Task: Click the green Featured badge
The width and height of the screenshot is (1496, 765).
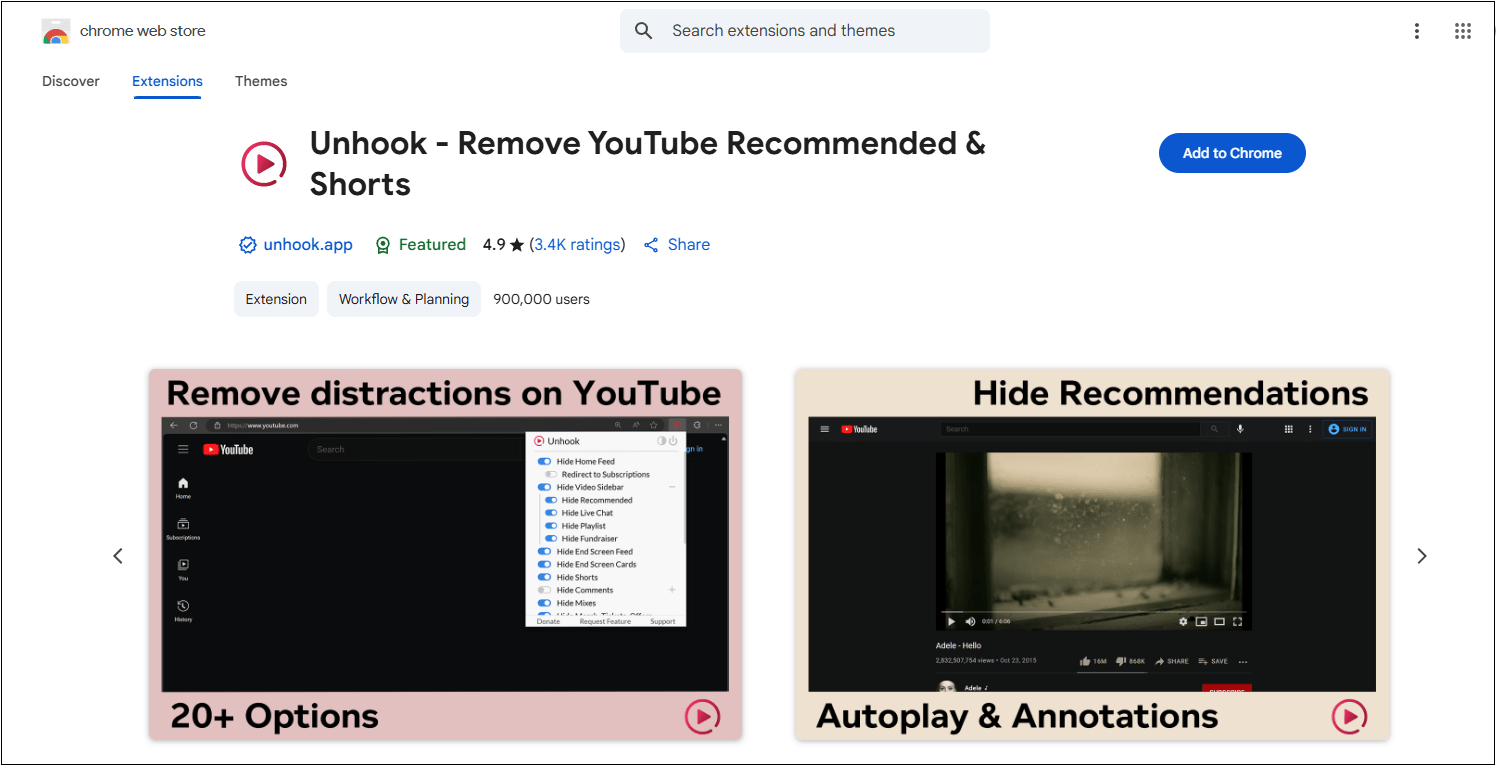Action: pos(420,244)
